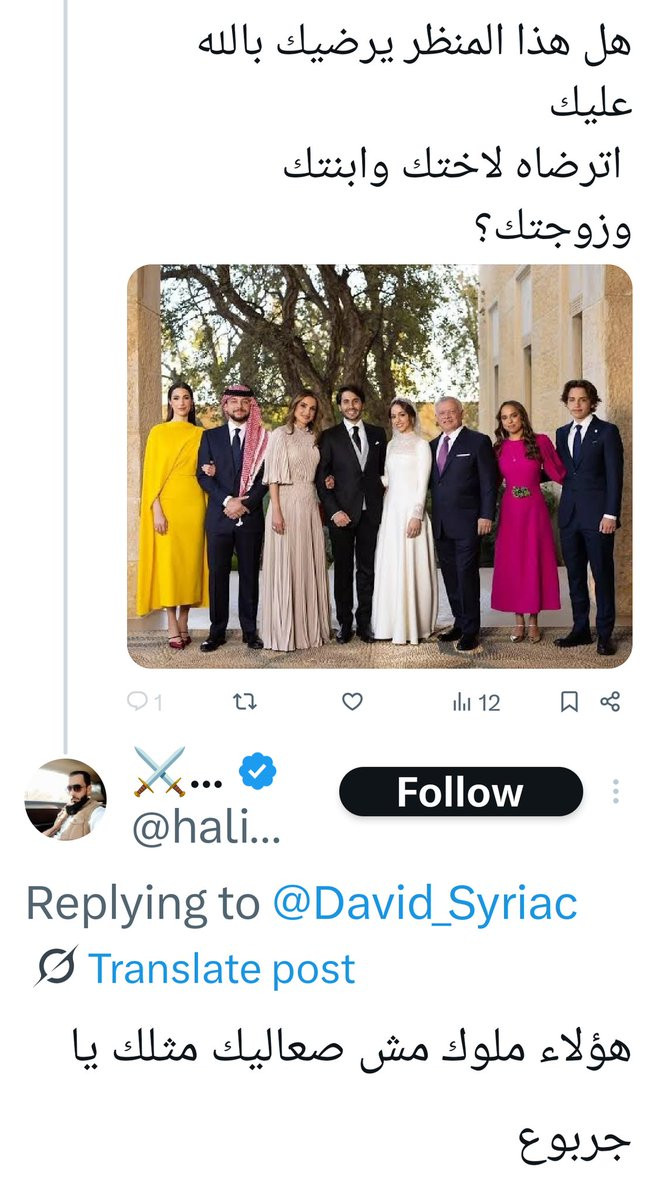
Task: Open view analytics bar chart icon
Action: pyautogui.click(x=461, y=702)
